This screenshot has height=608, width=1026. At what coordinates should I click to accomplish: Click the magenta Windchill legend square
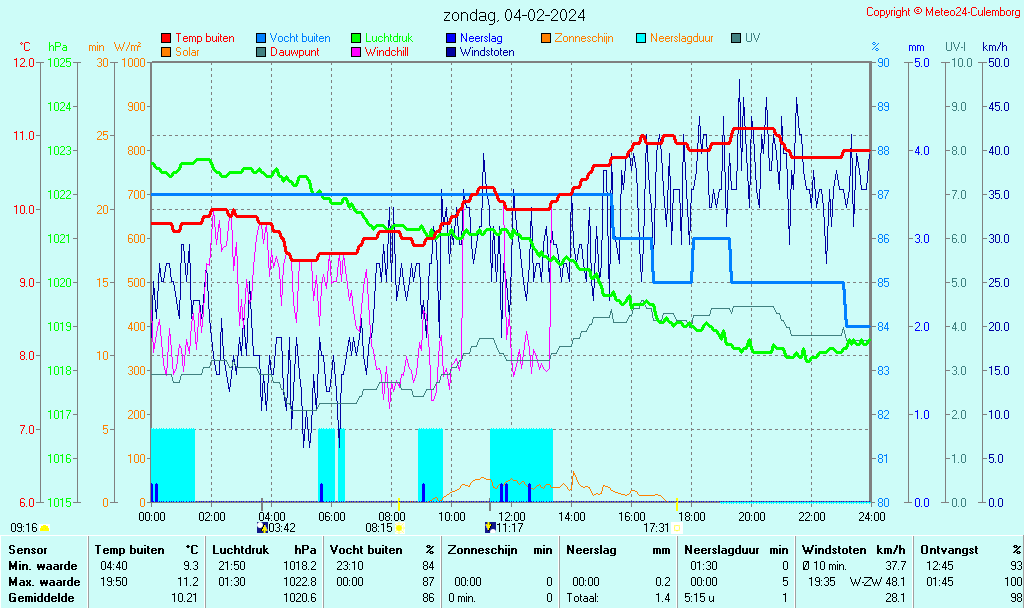(x=356, y=52)
